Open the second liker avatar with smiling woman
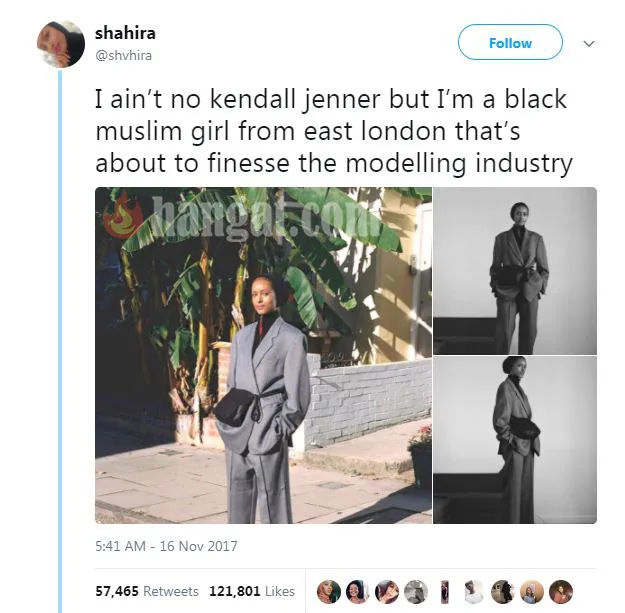This screenshot has width=625, height=613. pyautogui.click(x=358, y=591)
